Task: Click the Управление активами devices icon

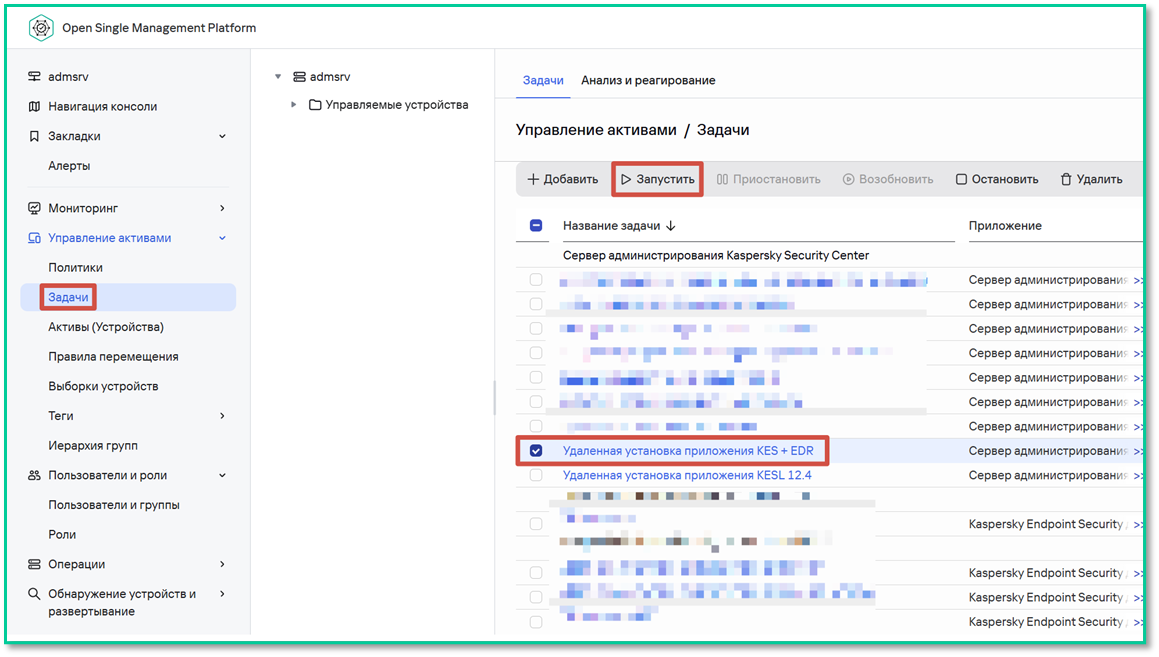Action: 34,238
